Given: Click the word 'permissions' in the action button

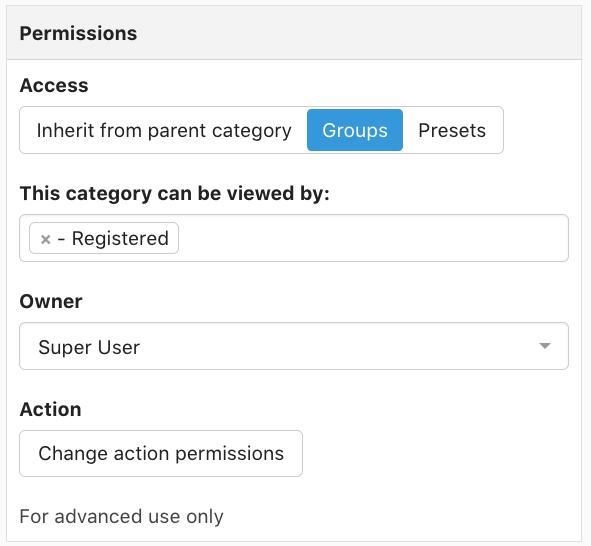Looking at the screenshot, I should (x=230, y=454).
